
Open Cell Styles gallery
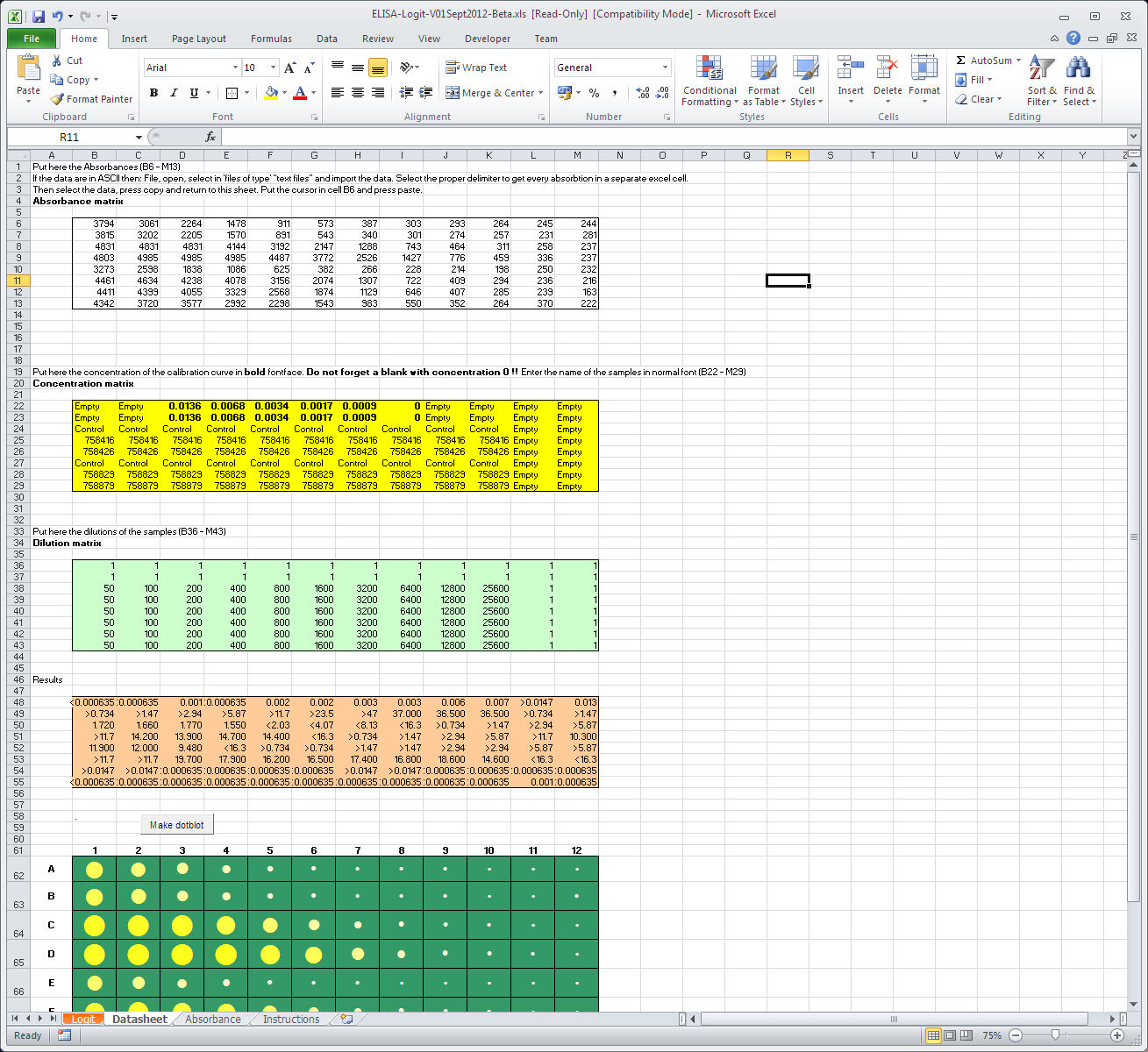pyautogui.click(x=806, y=81)
